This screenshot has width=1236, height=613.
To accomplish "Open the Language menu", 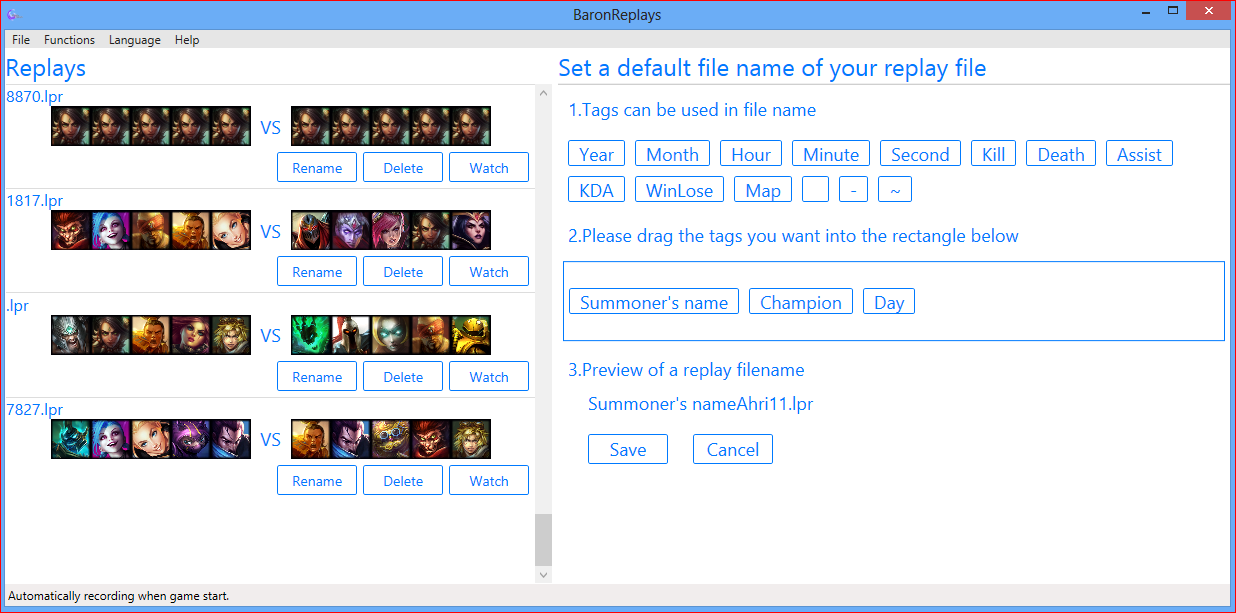I will point(135,40).
